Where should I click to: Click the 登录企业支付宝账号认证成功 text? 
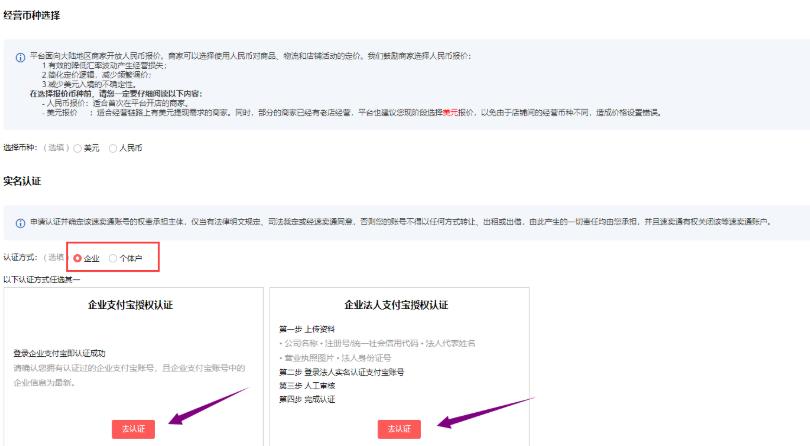(x=60, y=354)
